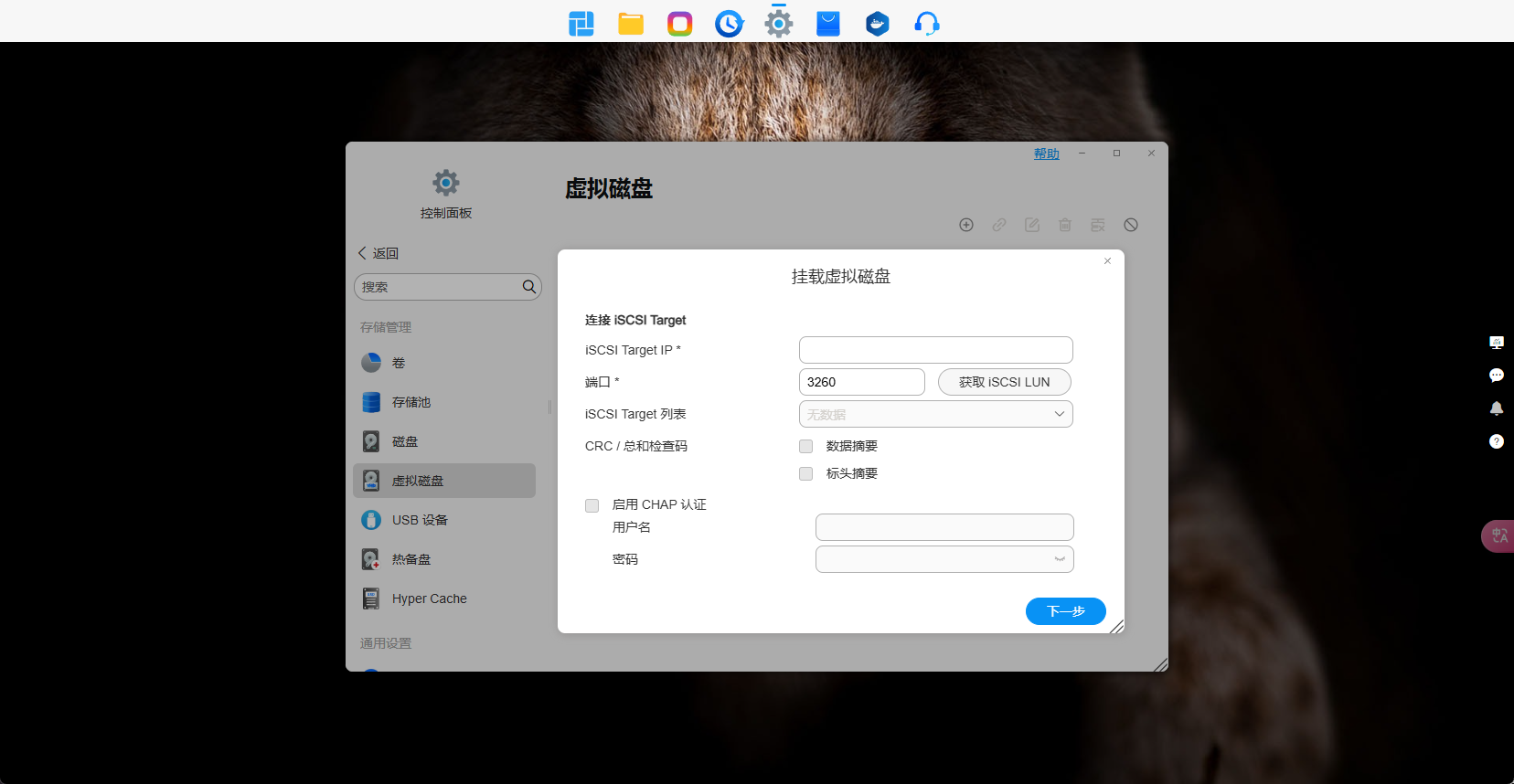
Task: Click 获取 iSCSI LUN button
Action: [x=1005, y=382]
